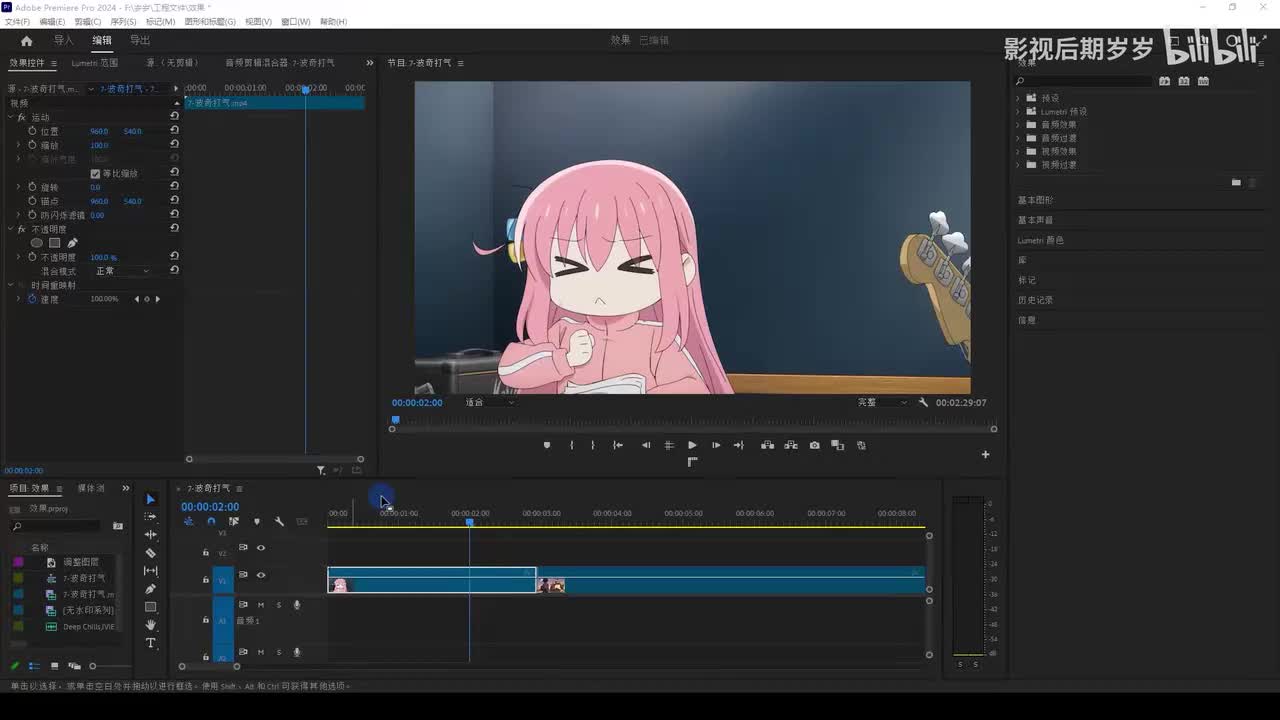
Task: Open 窗口(W) menu
Action: click(295, 22)
